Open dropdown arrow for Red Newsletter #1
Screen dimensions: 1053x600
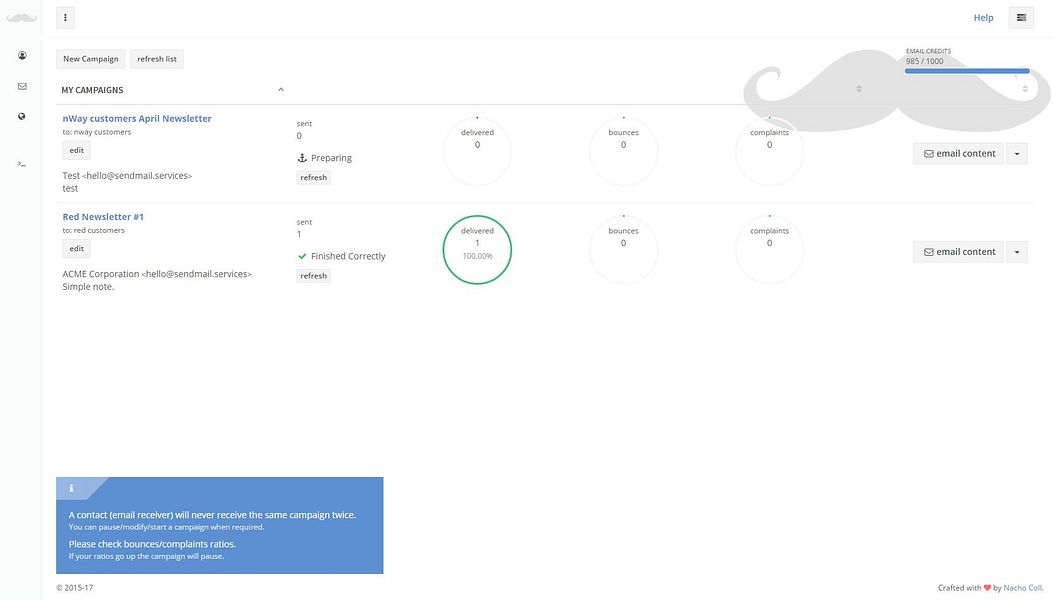1017,251
